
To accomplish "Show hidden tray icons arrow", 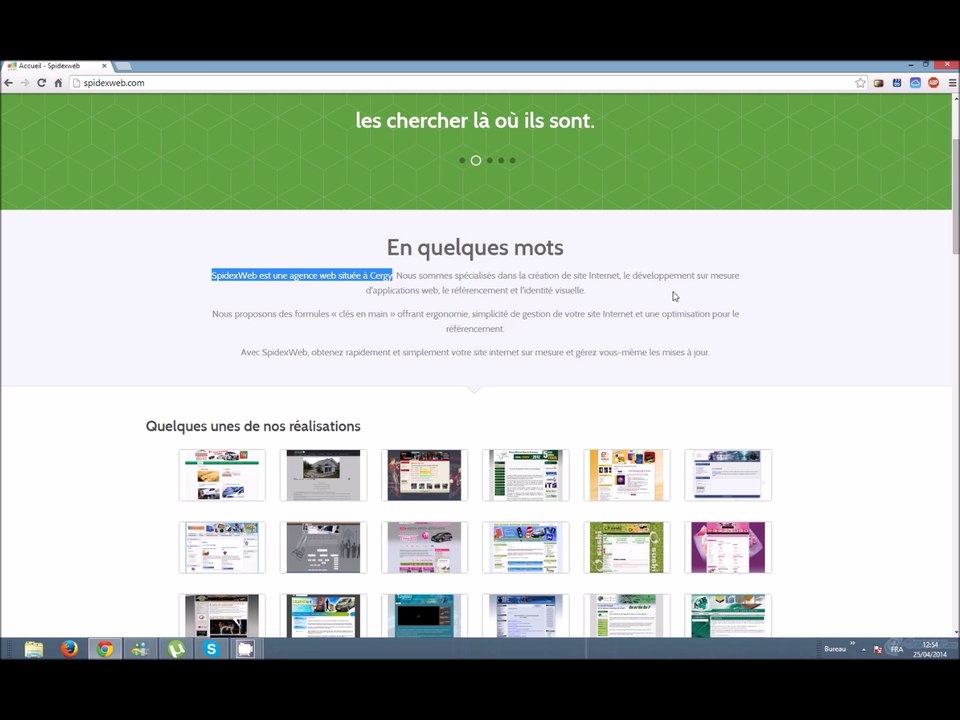I will pyautogui.click(x=864, y=650).
